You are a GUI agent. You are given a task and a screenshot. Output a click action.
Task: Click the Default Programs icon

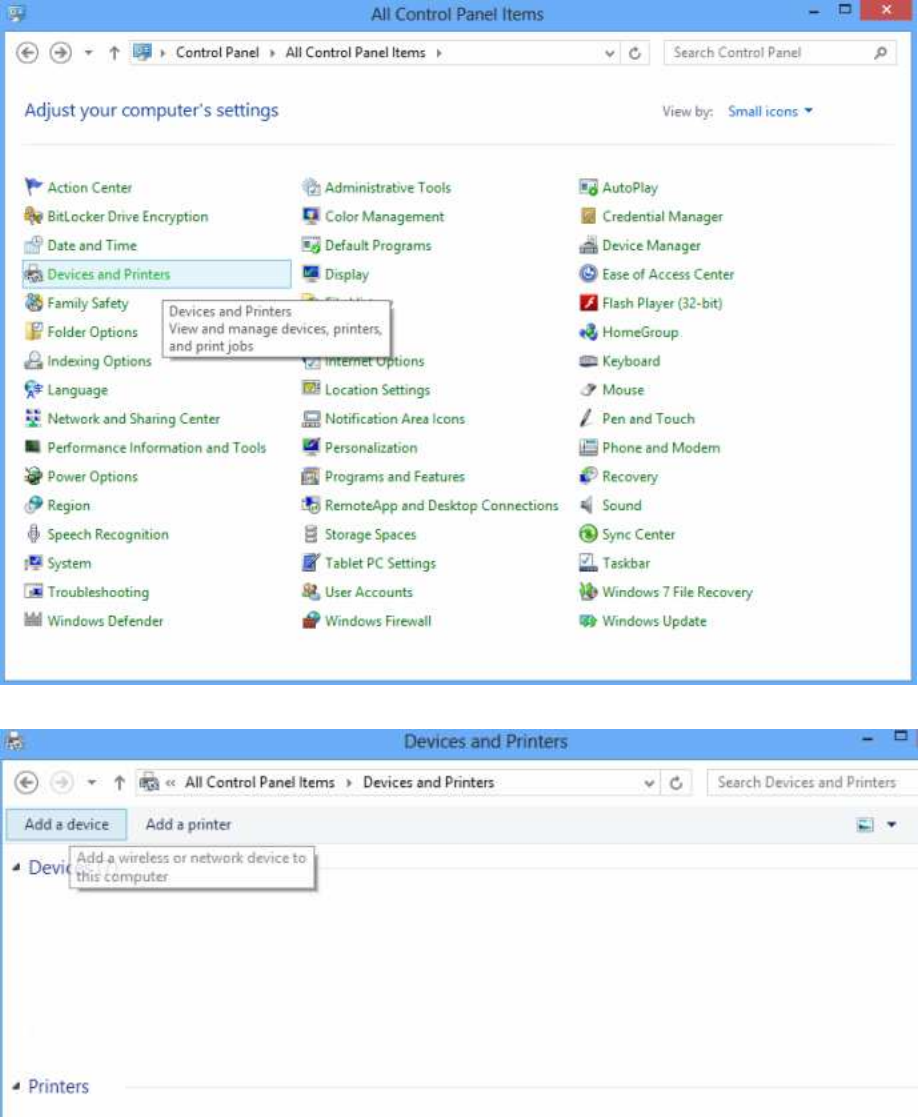(311, 245)
